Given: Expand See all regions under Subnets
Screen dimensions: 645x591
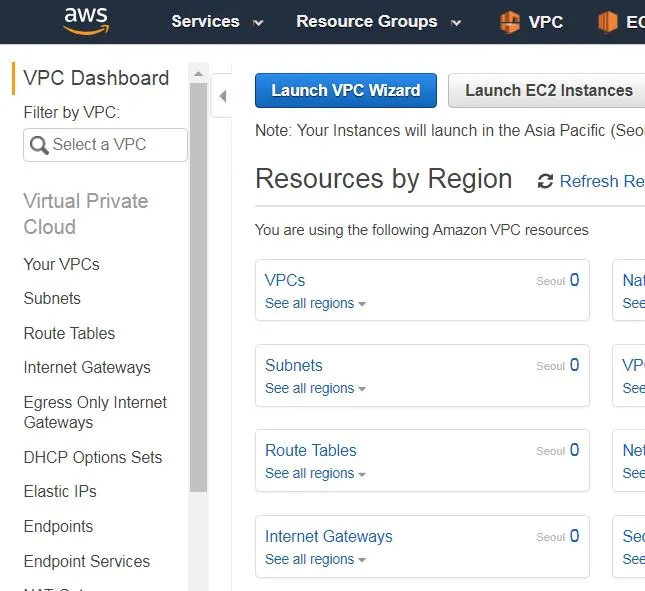Looking at the screenshot, I should tap(315, 389).
